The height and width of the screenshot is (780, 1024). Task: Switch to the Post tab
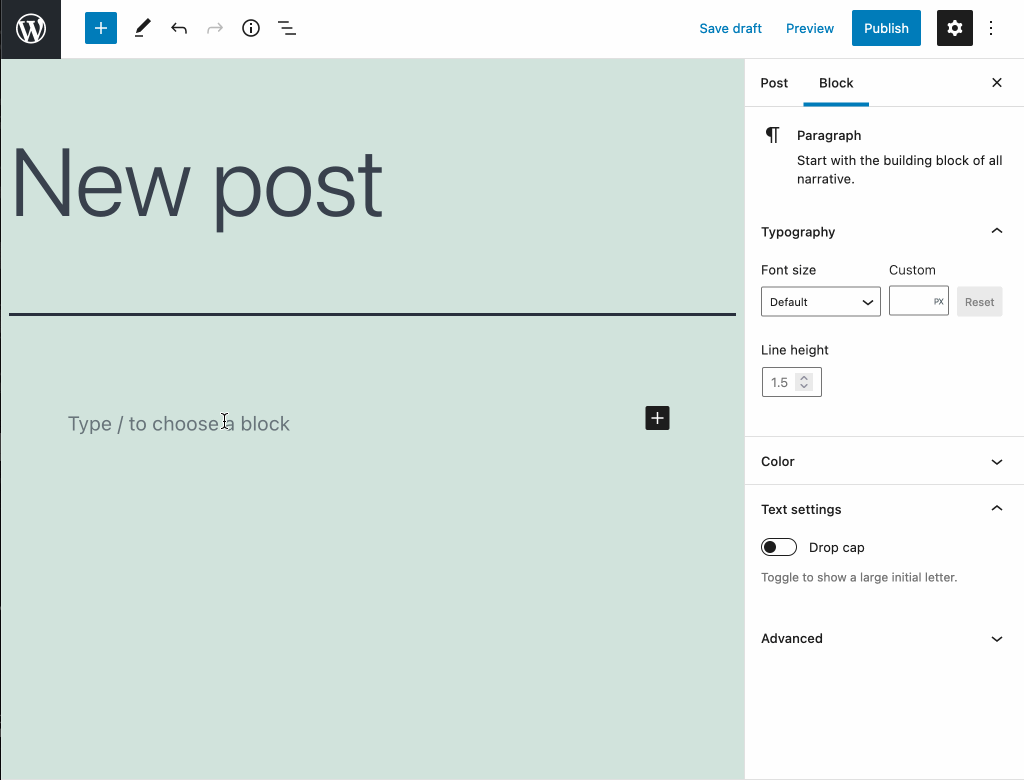click(x=774, y=83)
